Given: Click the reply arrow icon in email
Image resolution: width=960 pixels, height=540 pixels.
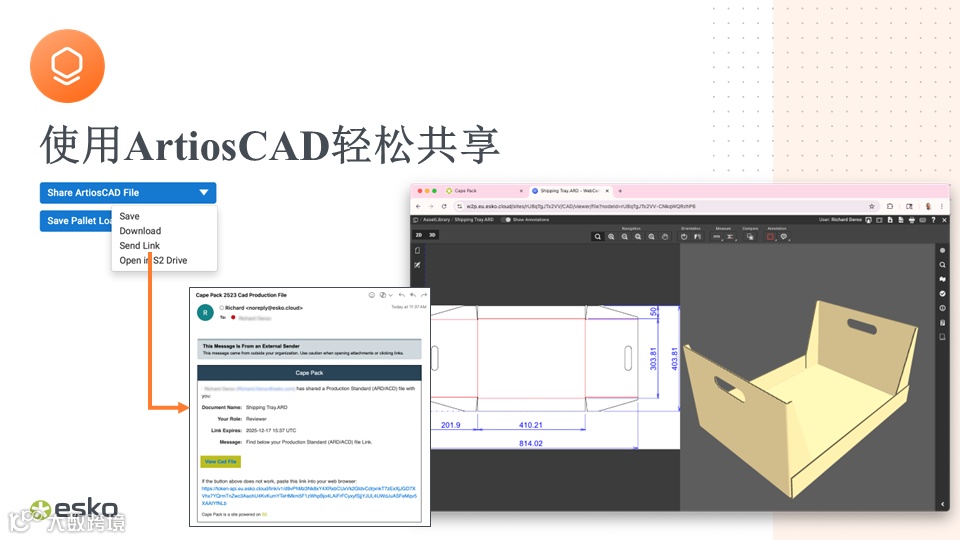Looking at the screenshot, I should pos(402,295).
